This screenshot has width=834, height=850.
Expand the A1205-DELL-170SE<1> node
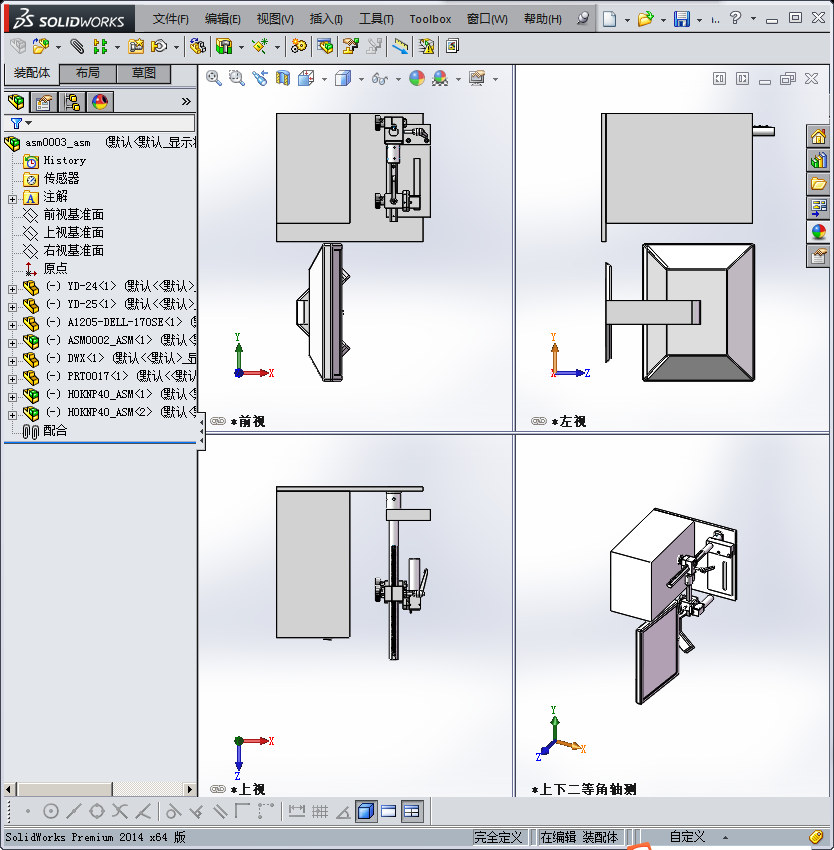(12, 325)
